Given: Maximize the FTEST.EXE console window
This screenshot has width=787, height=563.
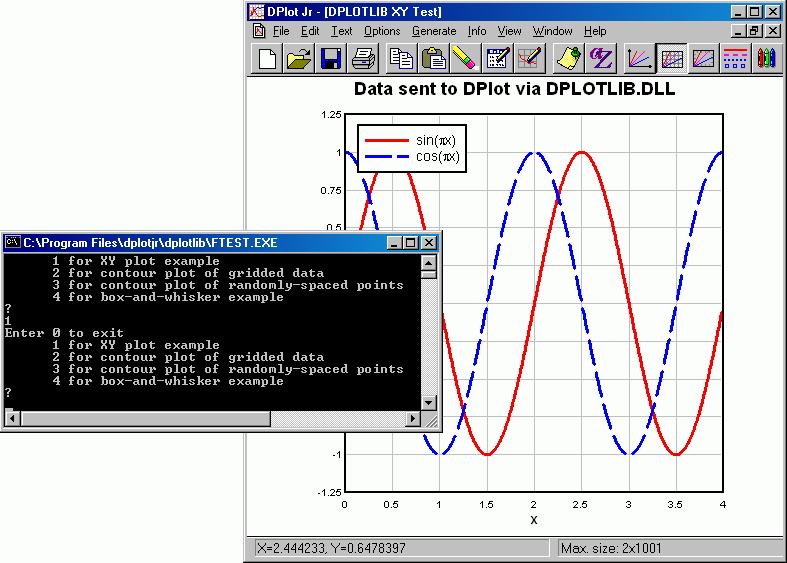Looking at the screenshot, I should [x=411, y=243].
